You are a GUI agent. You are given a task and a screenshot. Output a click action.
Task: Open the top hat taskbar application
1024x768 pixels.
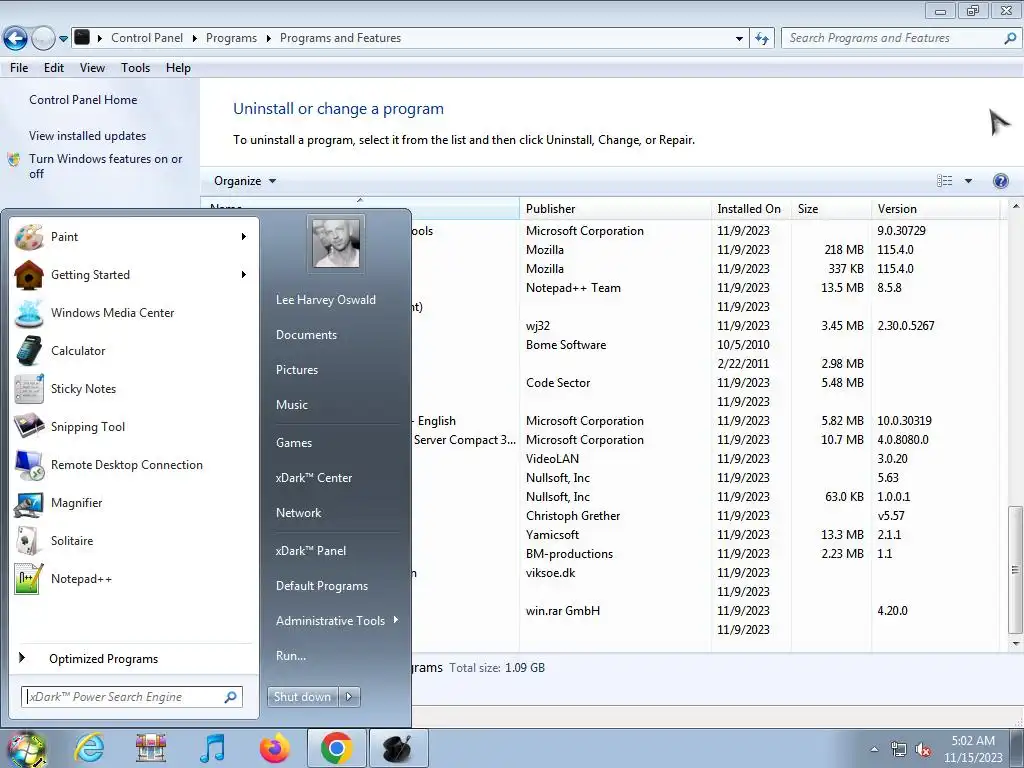pos(398,748)
